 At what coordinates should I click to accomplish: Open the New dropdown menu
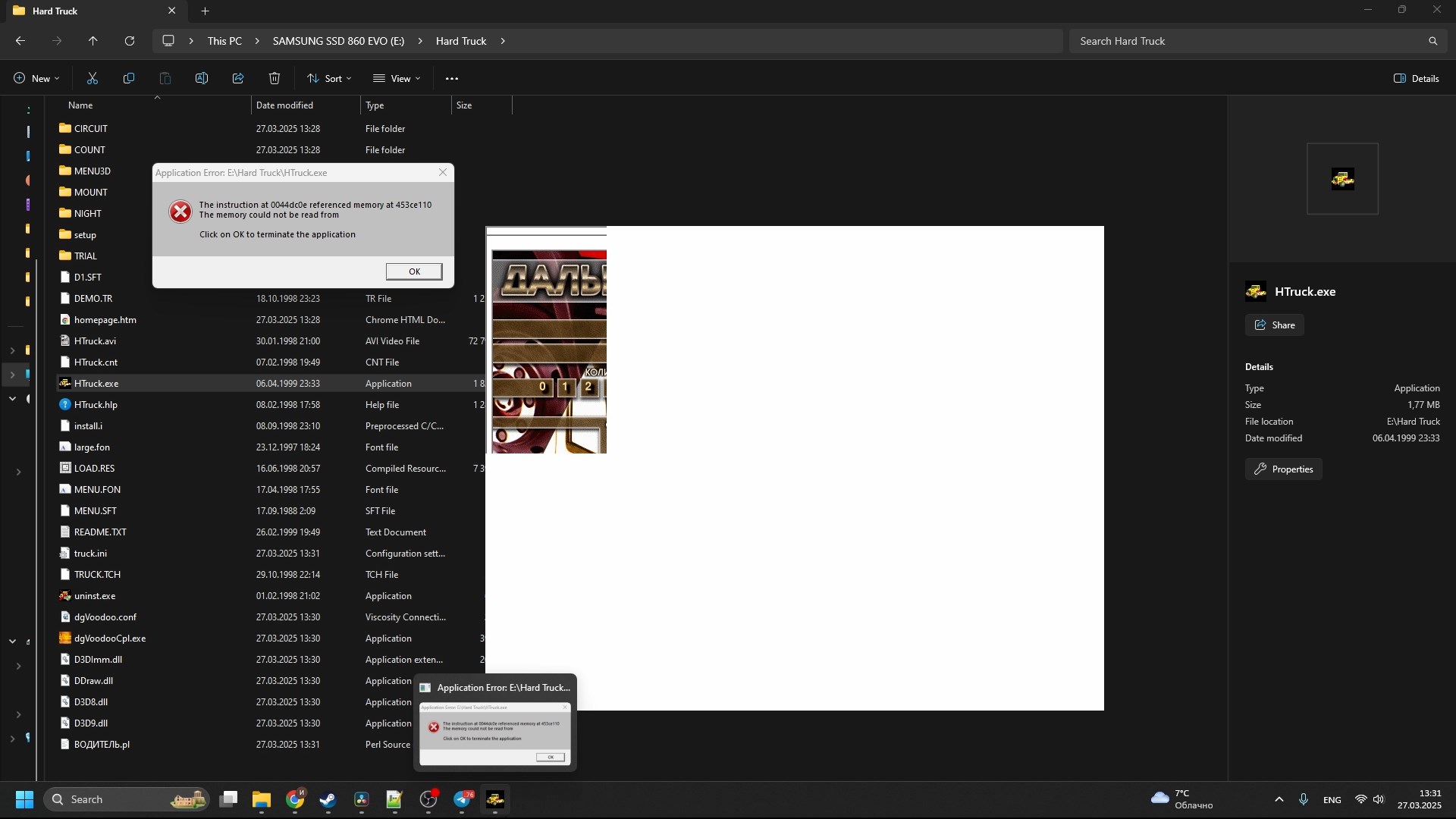pos(36,78)
